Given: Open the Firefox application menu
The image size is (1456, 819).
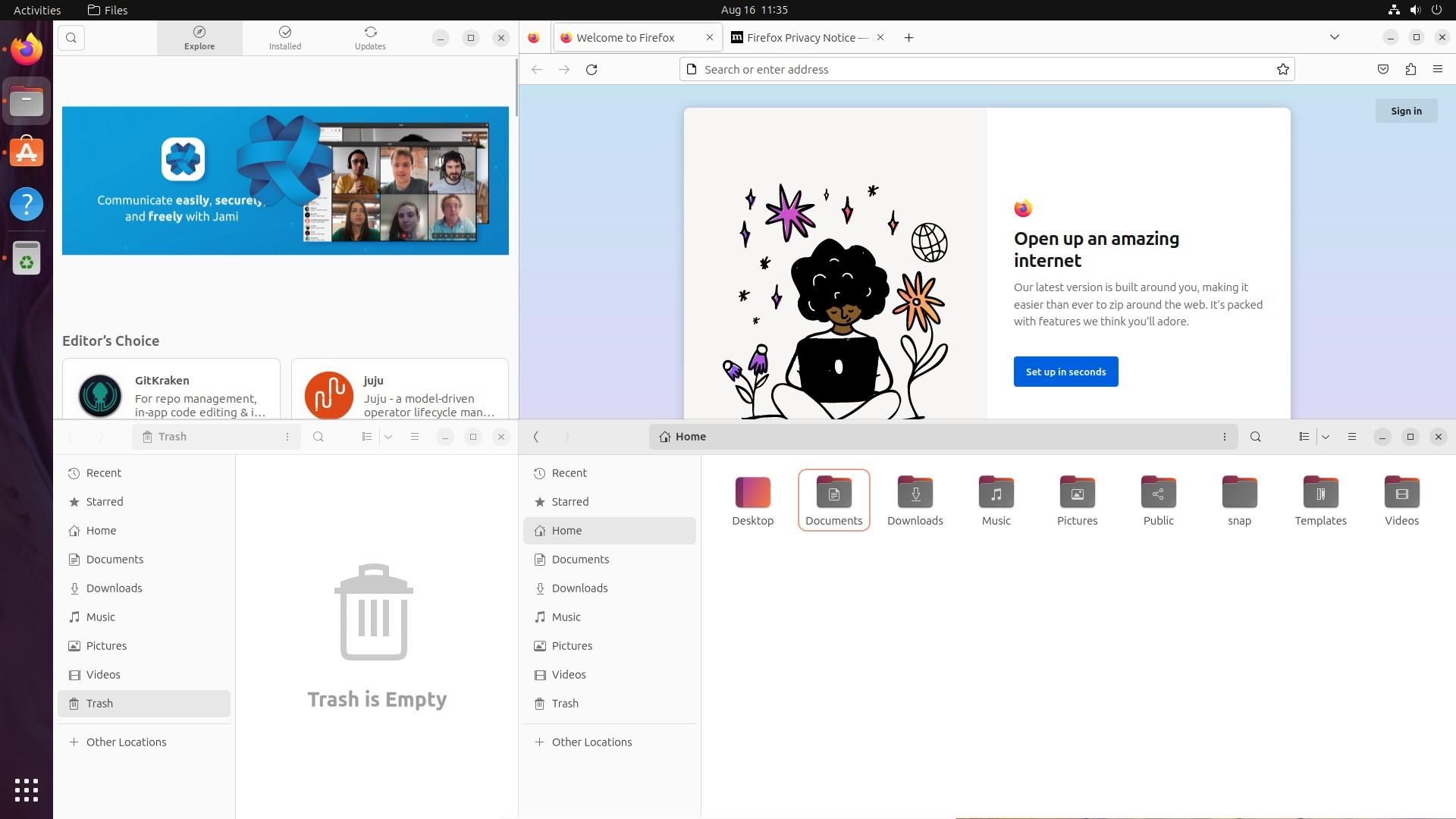Looking at the screenshot, I should [x=1438, y=69].
